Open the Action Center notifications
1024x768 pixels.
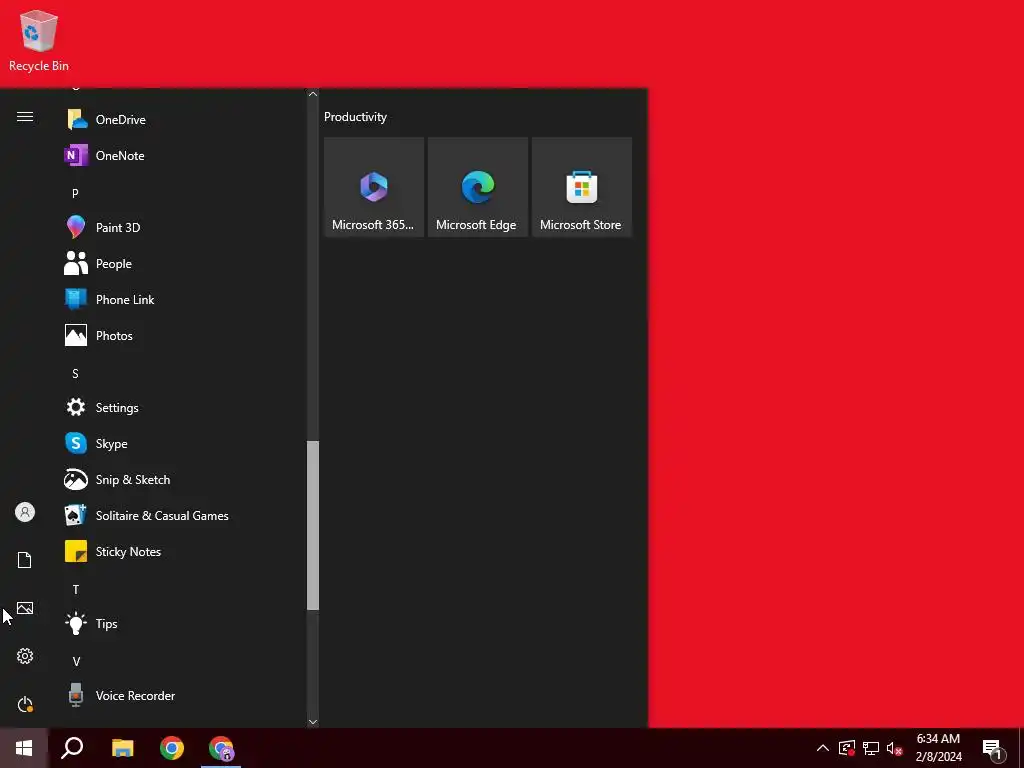pyautogui.click(x=993, y=748)
